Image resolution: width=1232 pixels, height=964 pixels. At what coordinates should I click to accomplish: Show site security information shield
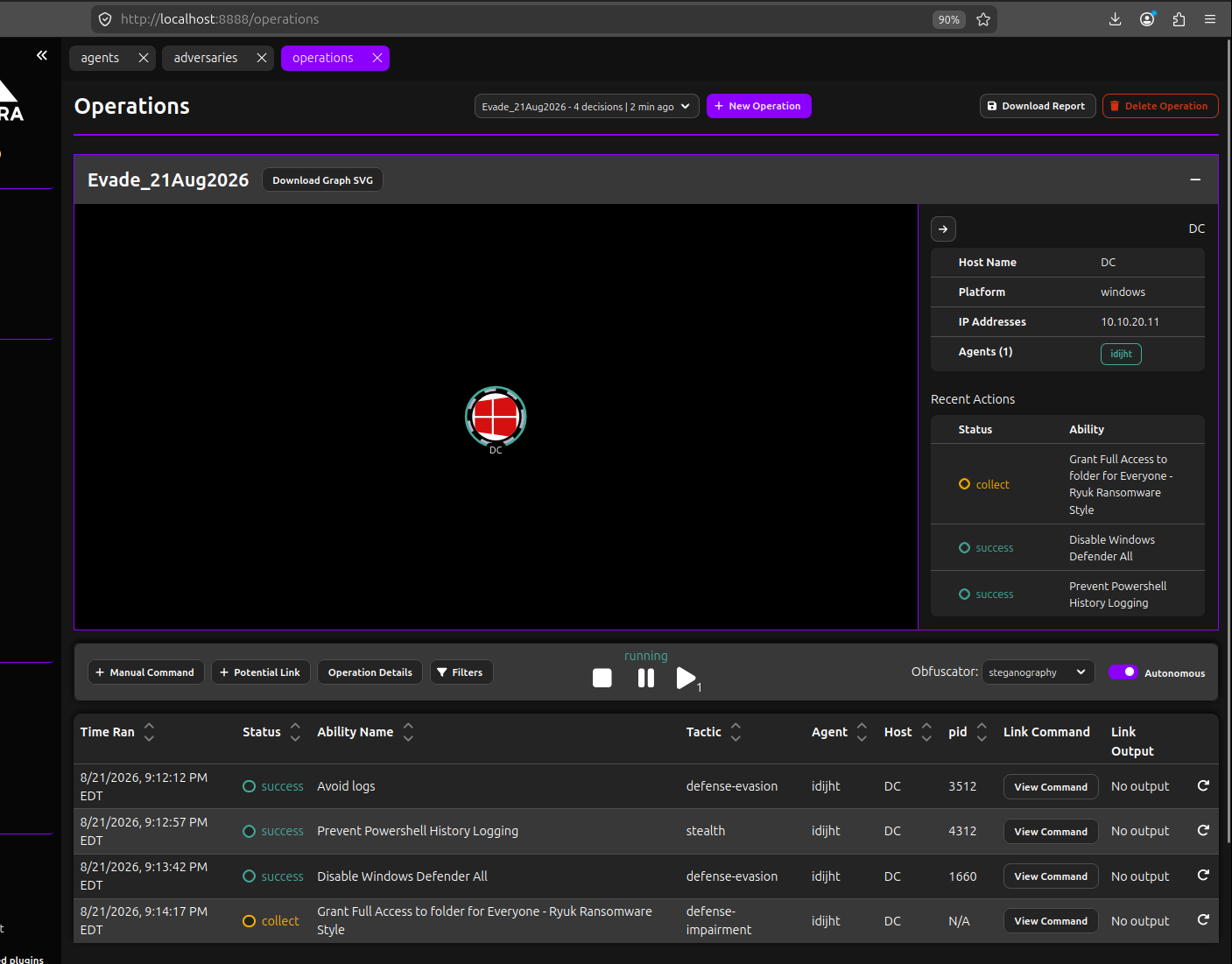point(105,19)
